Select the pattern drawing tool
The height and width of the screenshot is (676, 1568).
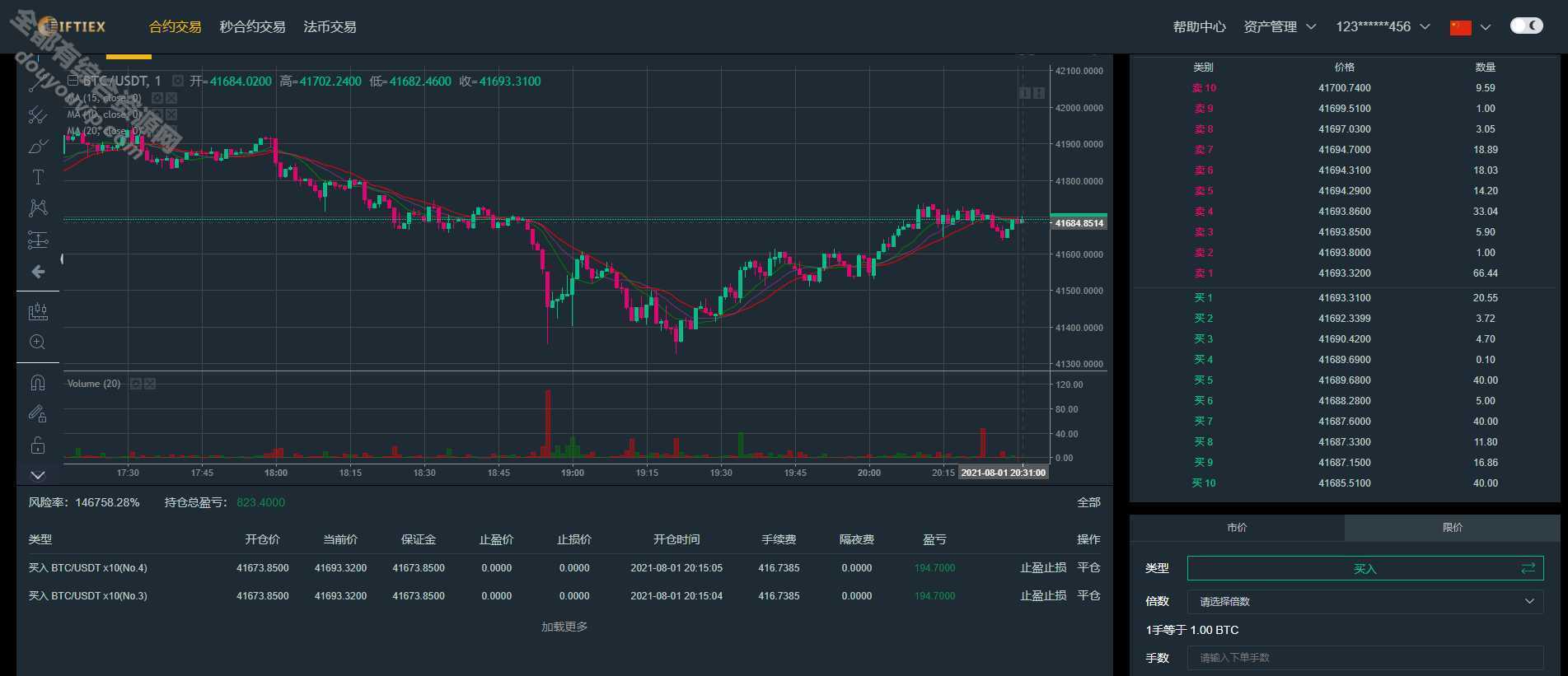tap(38, 207)
